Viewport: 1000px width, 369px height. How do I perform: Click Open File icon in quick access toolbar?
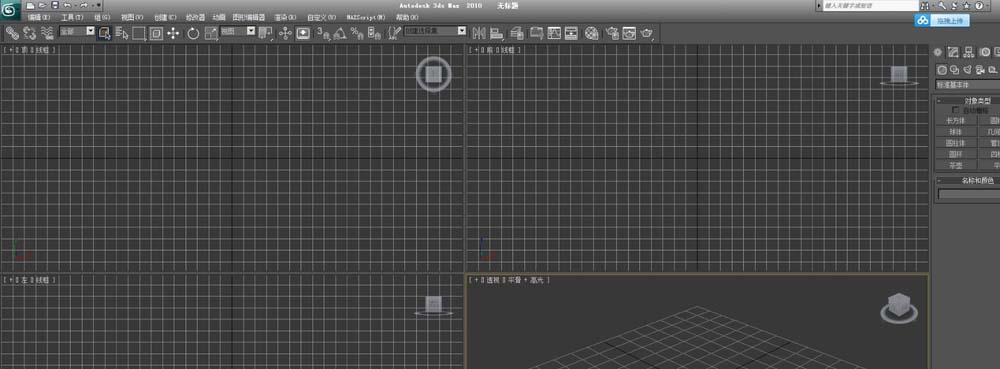pyautogui.click(x=42, y=5)
